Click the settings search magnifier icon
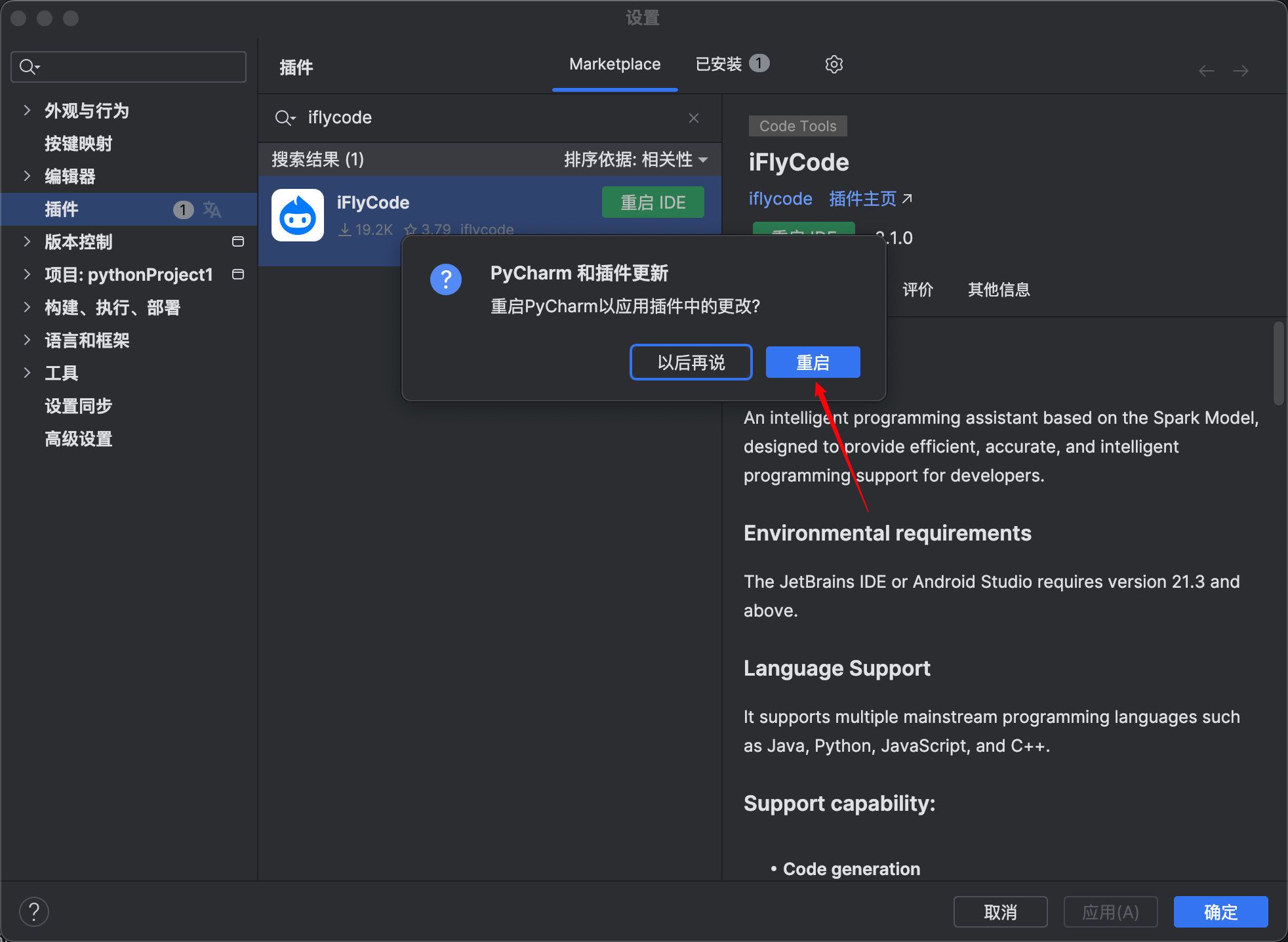Viewport: 1288px width, 942px height. [x=28, y=66]
